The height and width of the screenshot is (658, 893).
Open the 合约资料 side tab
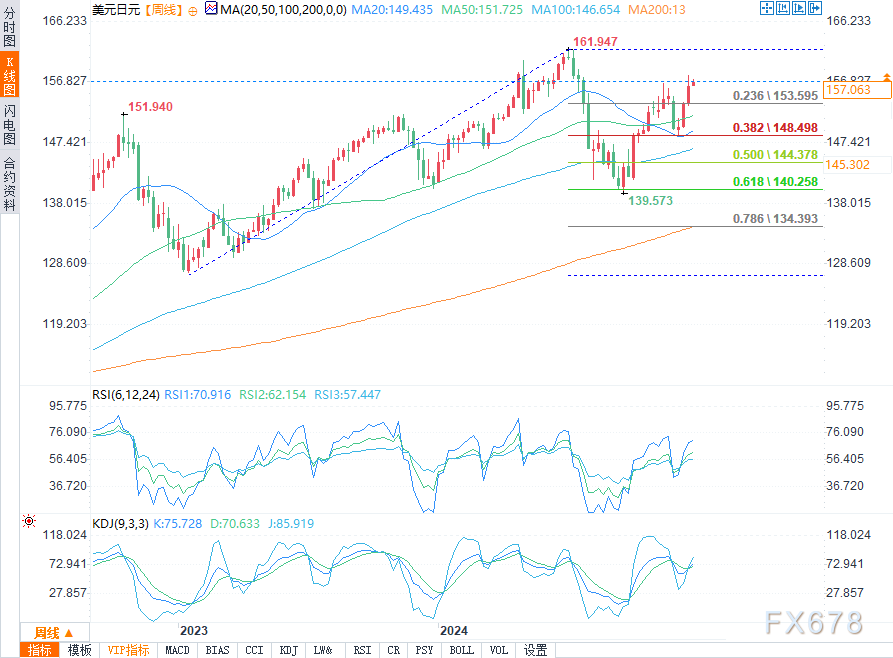click(10, 182)
